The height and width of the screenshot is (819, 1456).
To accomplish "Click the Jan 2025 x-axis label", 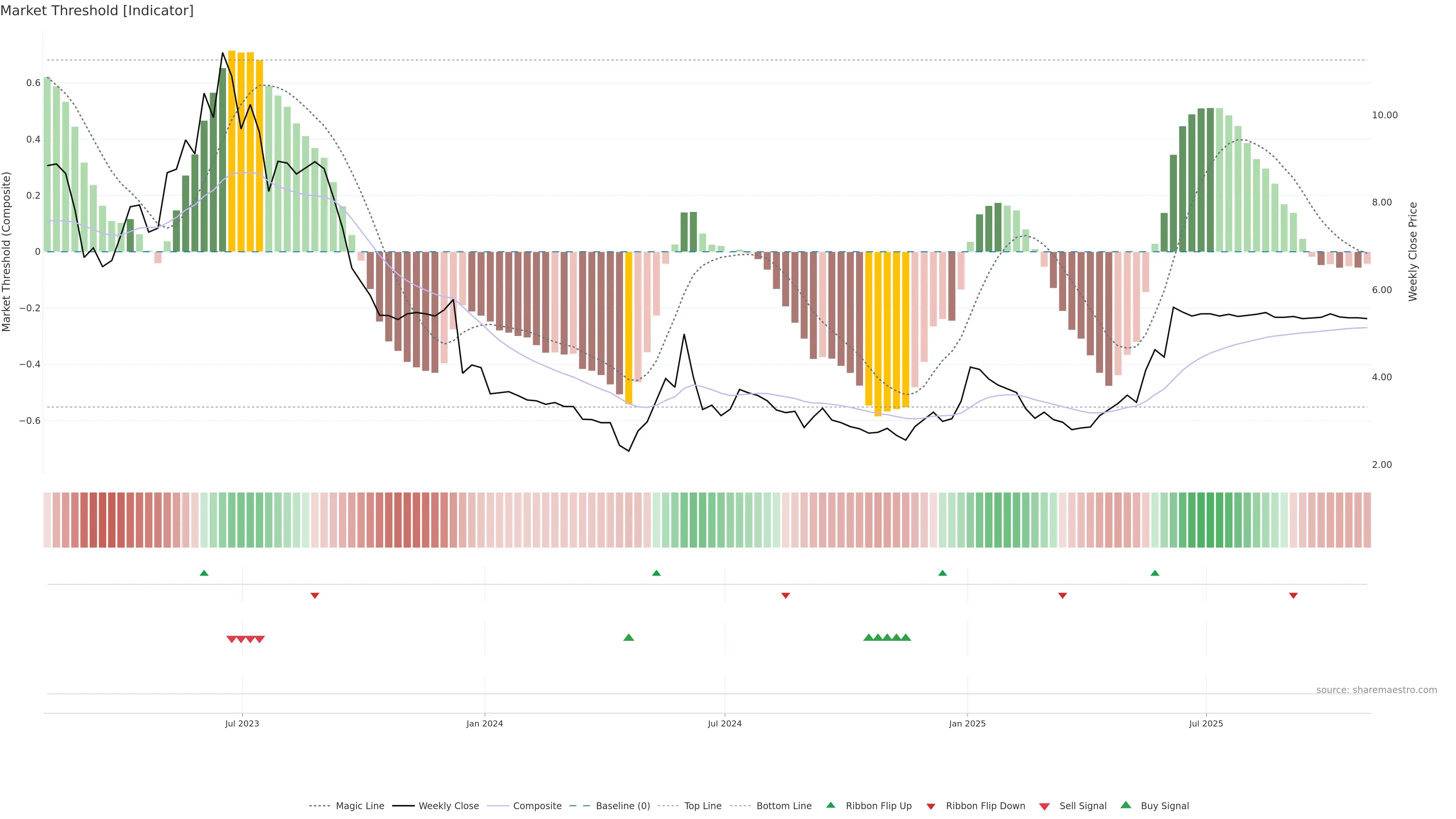I will tap(967, 723).
